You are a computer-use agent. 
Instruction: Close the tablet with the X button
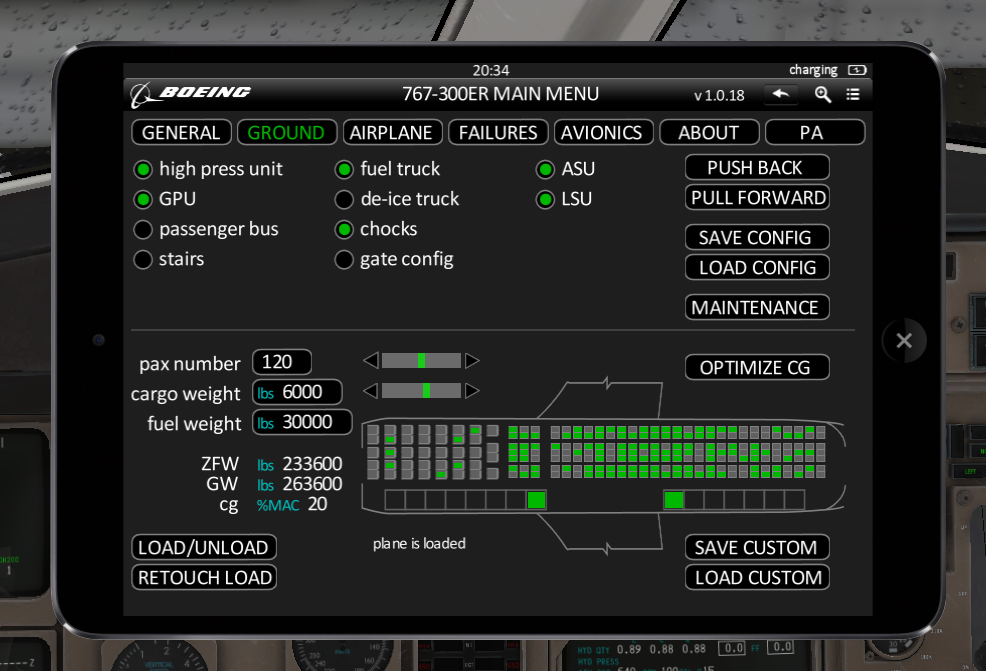(904, 341)
